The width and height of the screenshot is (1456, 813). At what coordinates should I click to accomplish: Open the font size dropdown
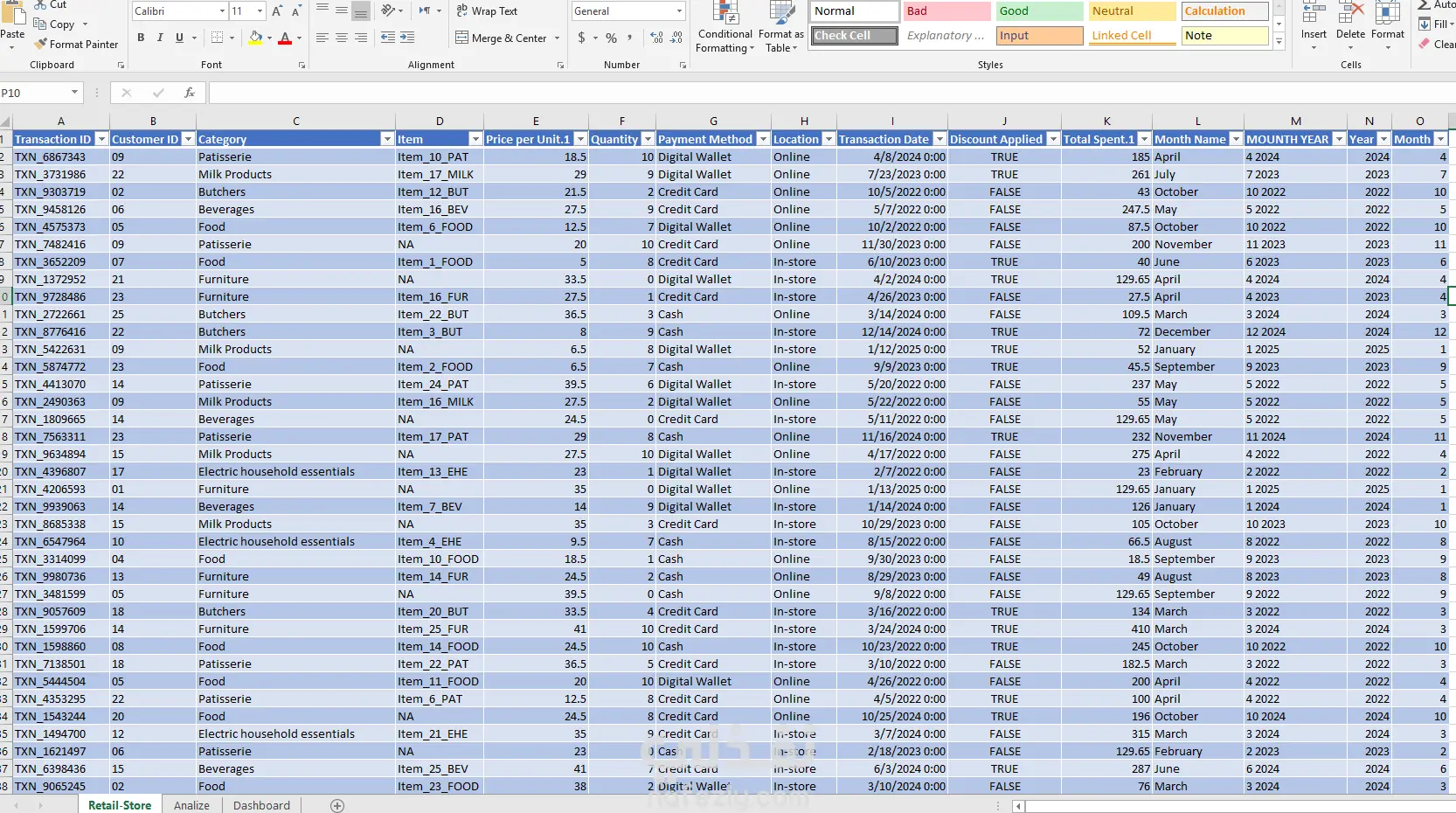tap(260, 11)
